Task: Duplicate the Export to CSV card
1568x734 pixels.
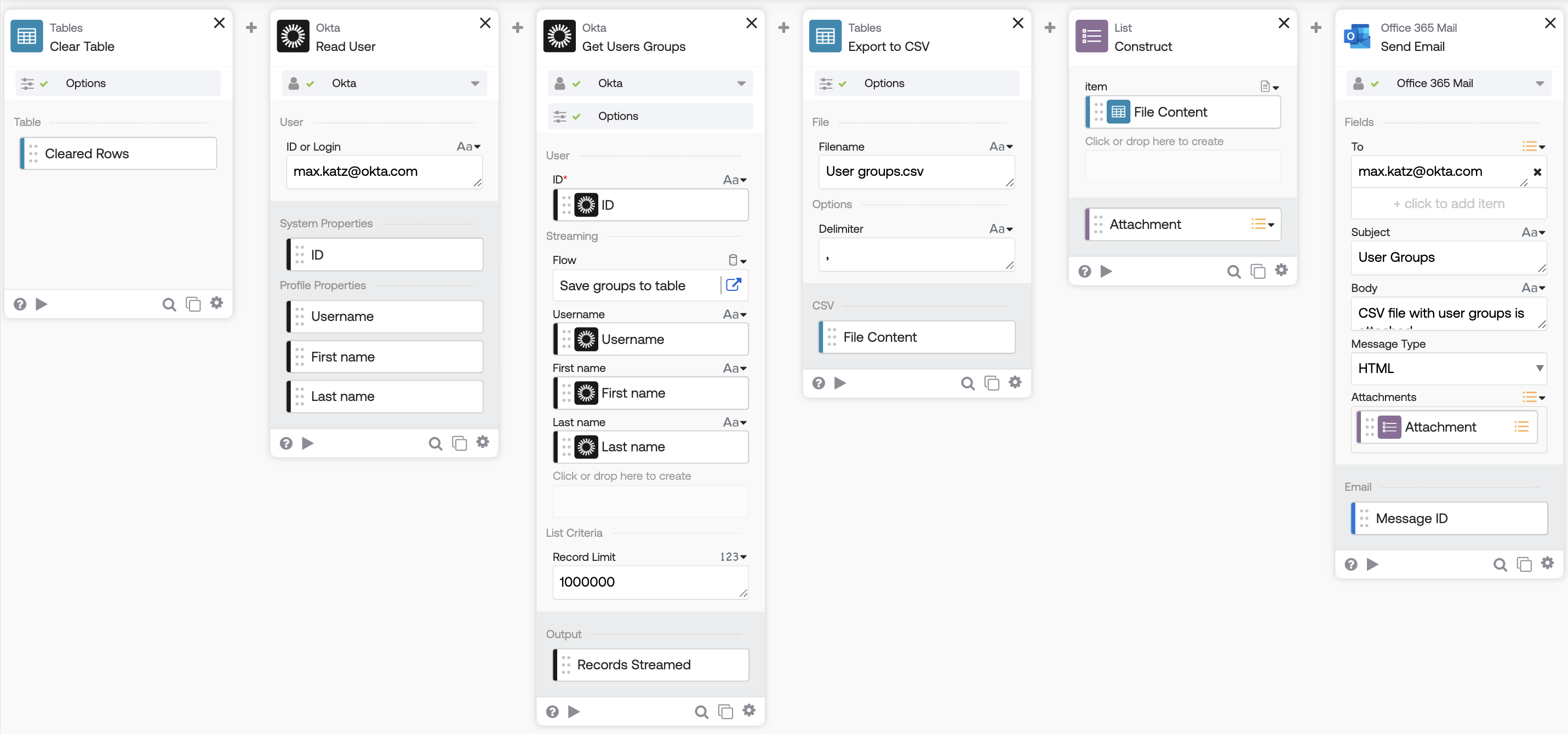Action: pos(992,383)
